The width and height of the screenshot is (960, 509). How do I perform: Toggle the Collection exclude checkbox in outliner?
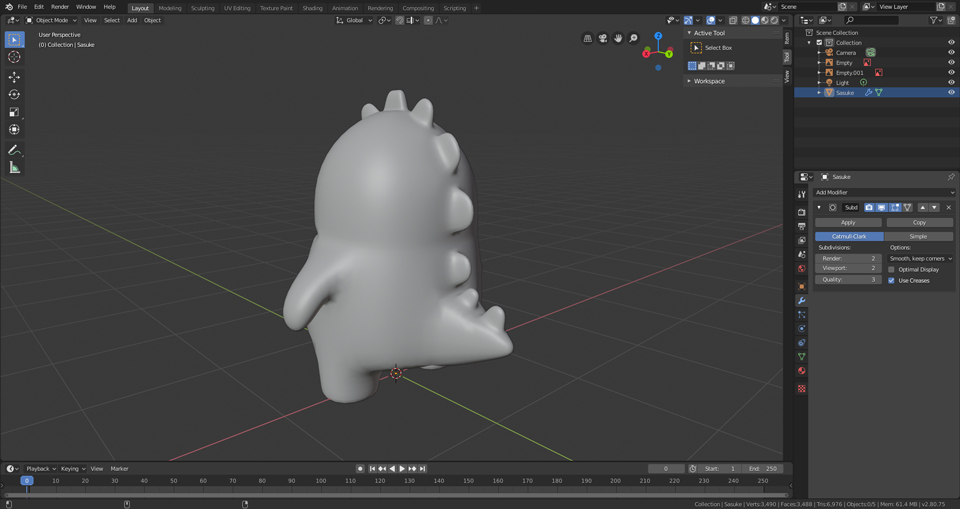[x=819, y=43]
